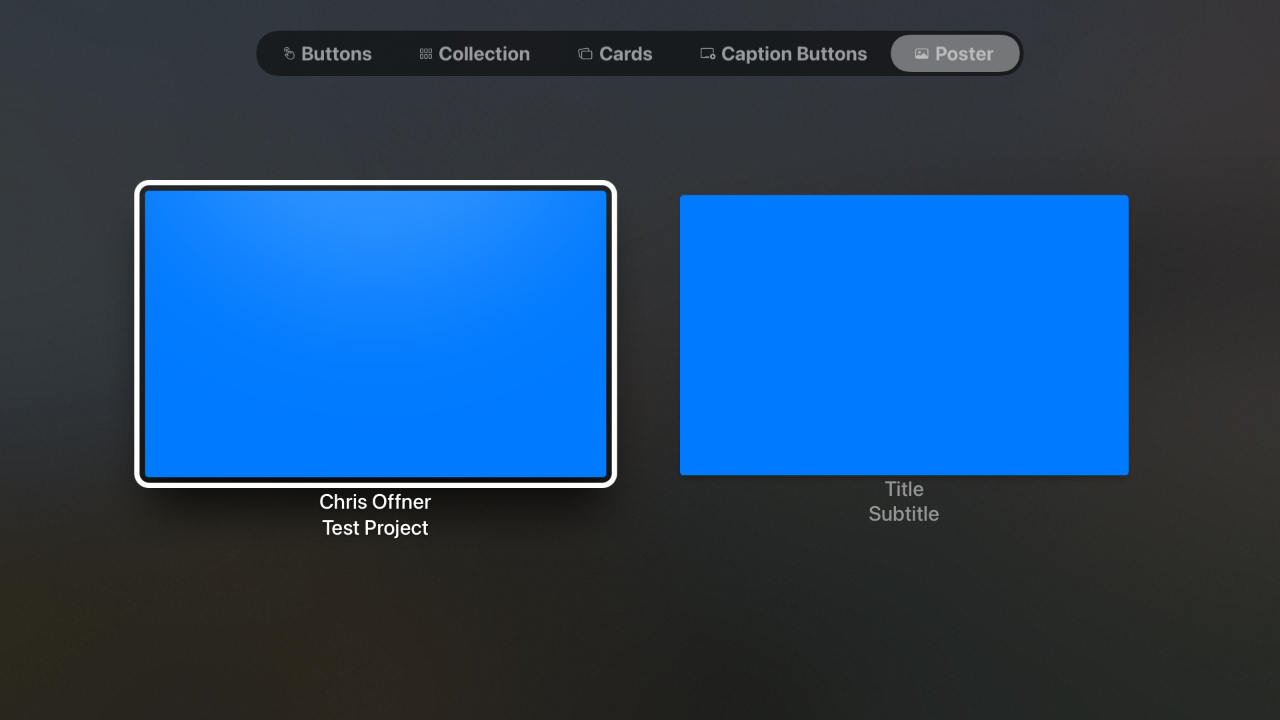Screen dimensions: 1280x720
Task: Click tab bar gap between Collection and Cards
Action: coord(554,54)
